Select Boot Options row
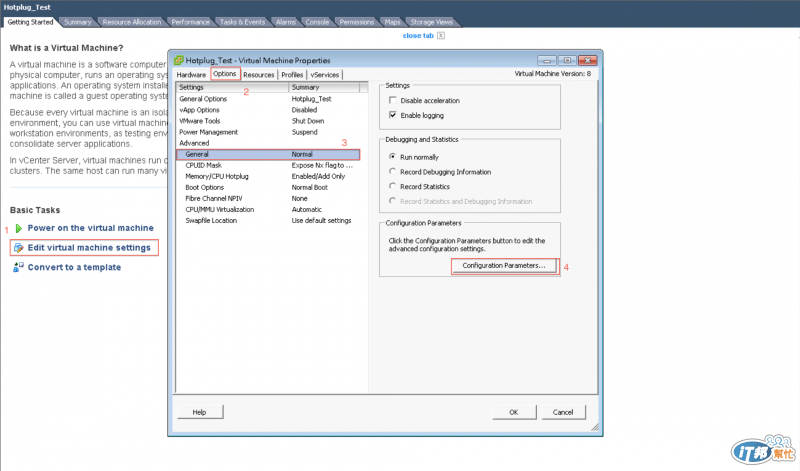800x471 pixels. click(x=268, y=187)
